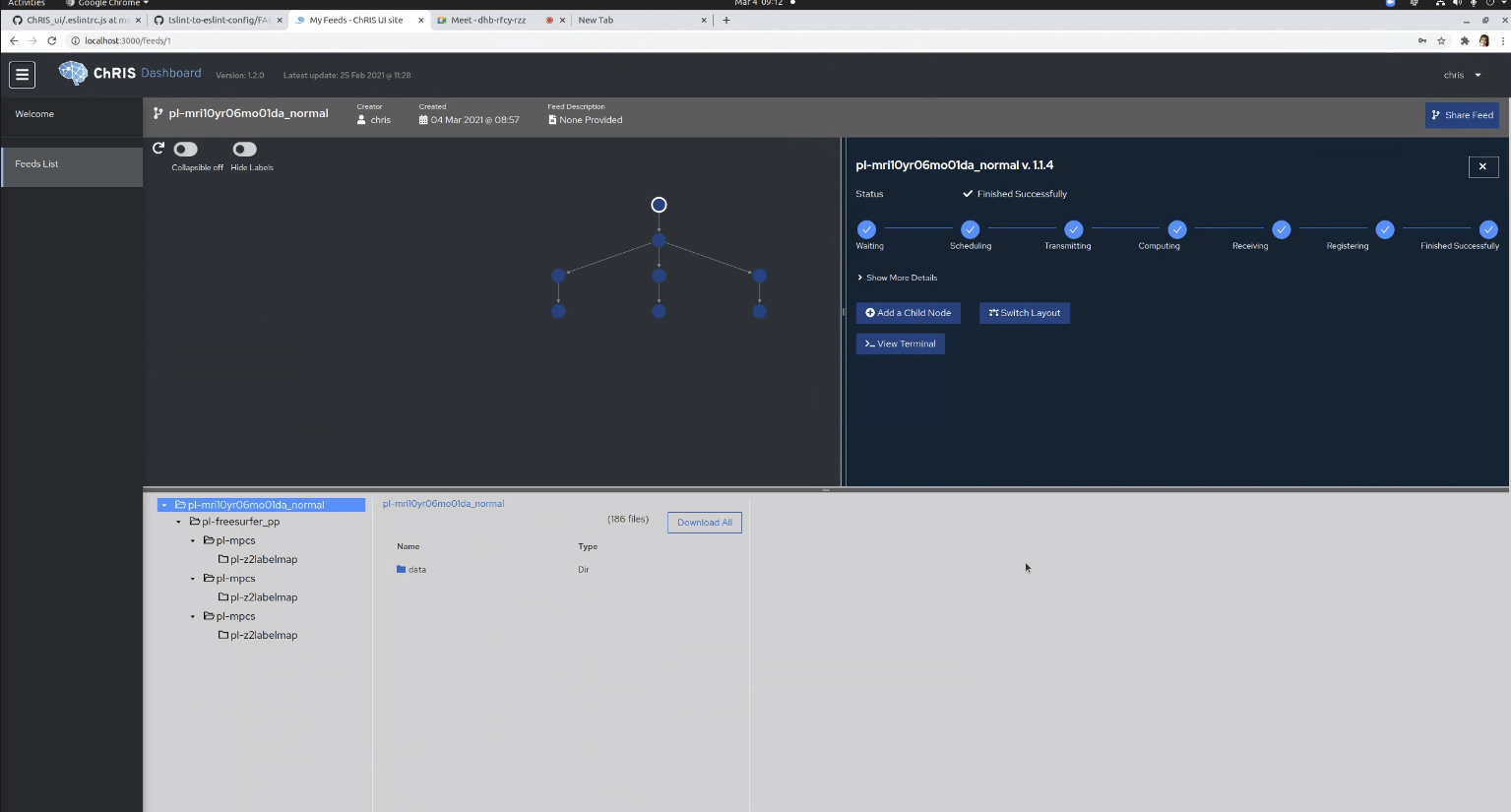Click the Name column header
This screenshot has height=812, width=1511.
click(x=409, y=546)
